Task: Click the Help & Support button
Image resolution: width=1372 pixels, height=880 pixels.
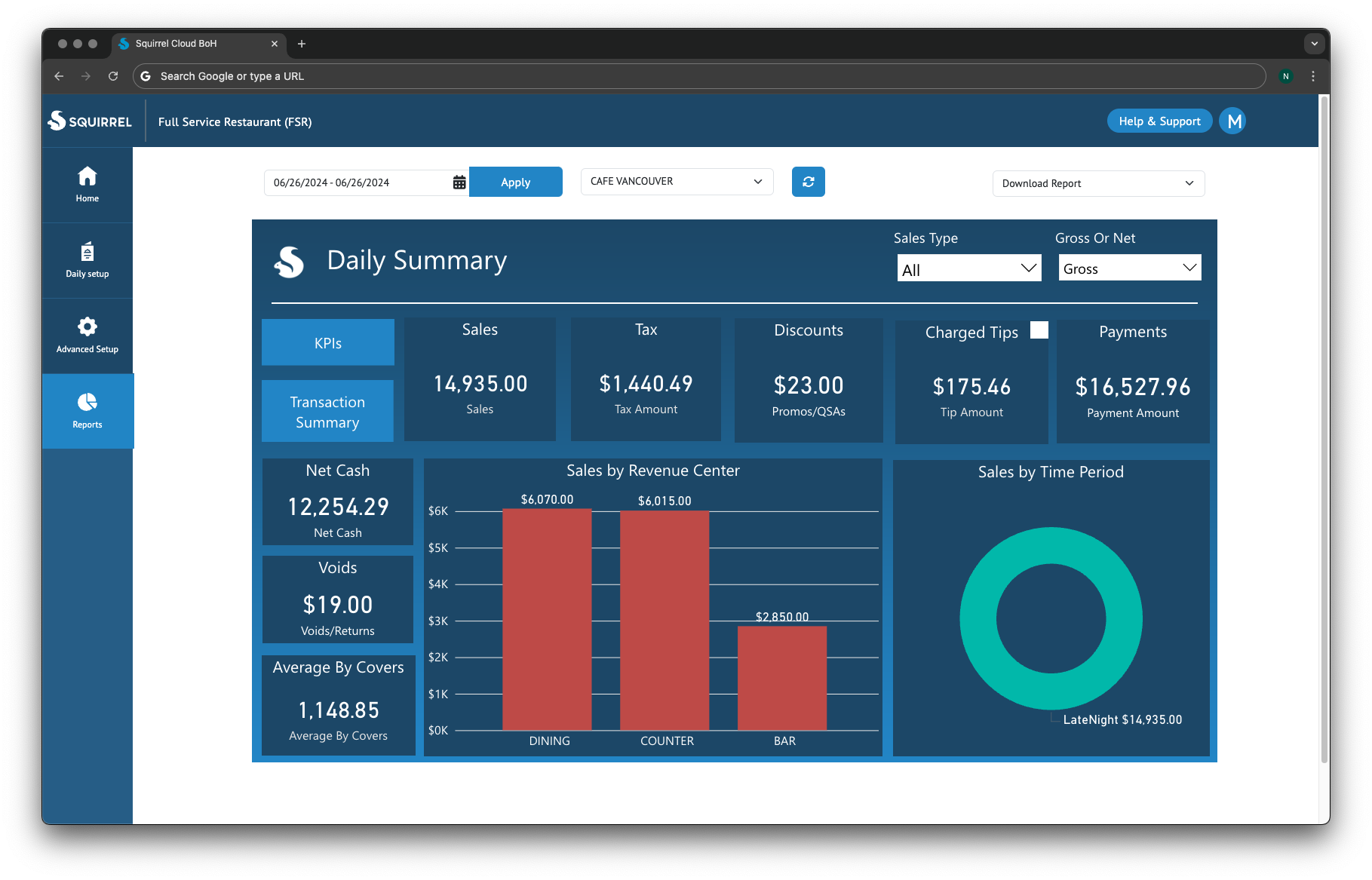Action: tap(1159, 121)
